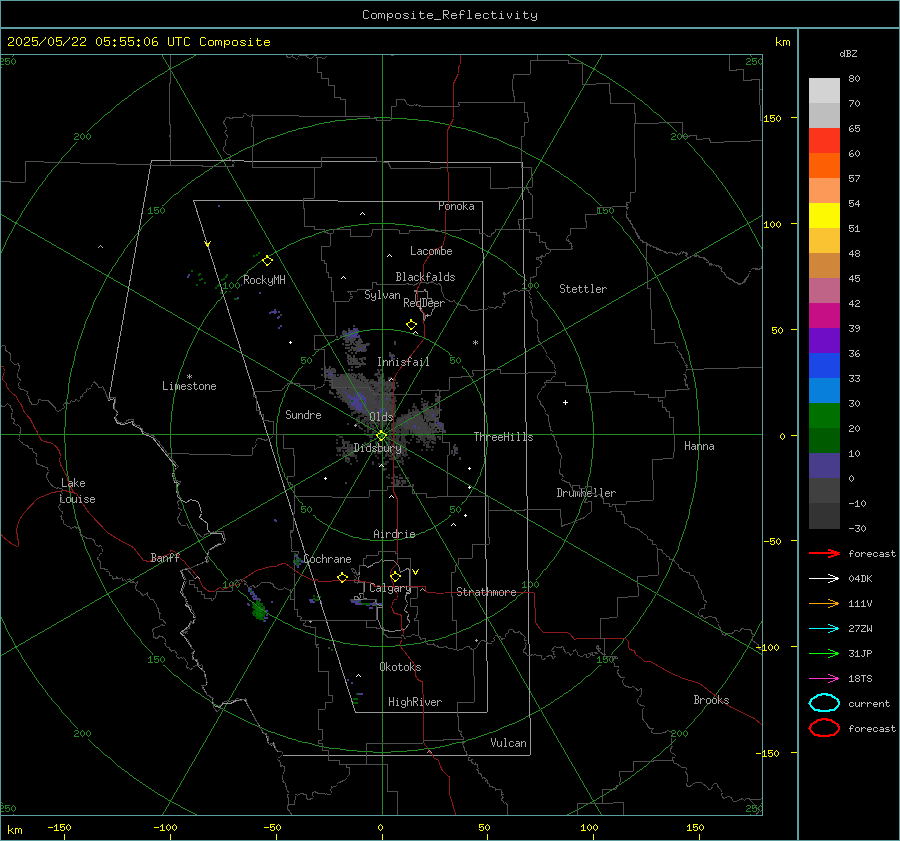This screenshot has width=900, height=841.
Task: Pick the bright green 20–30 dBZ band
Action: (x=824, y=416)
